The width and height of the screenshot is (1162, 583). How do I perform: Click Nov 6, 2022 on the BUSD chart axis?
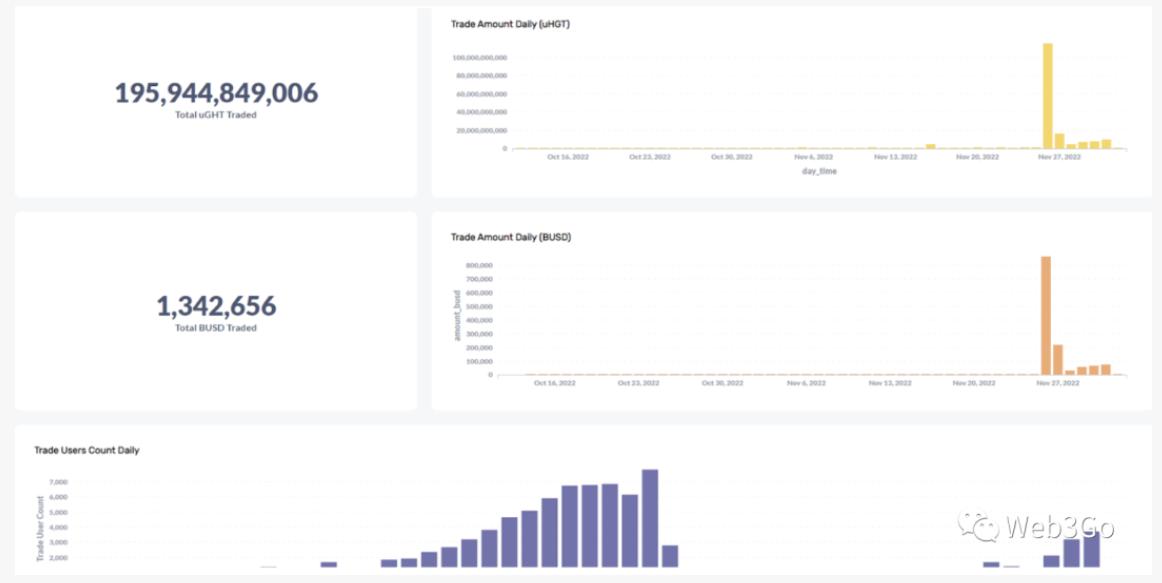click(807, 383)
